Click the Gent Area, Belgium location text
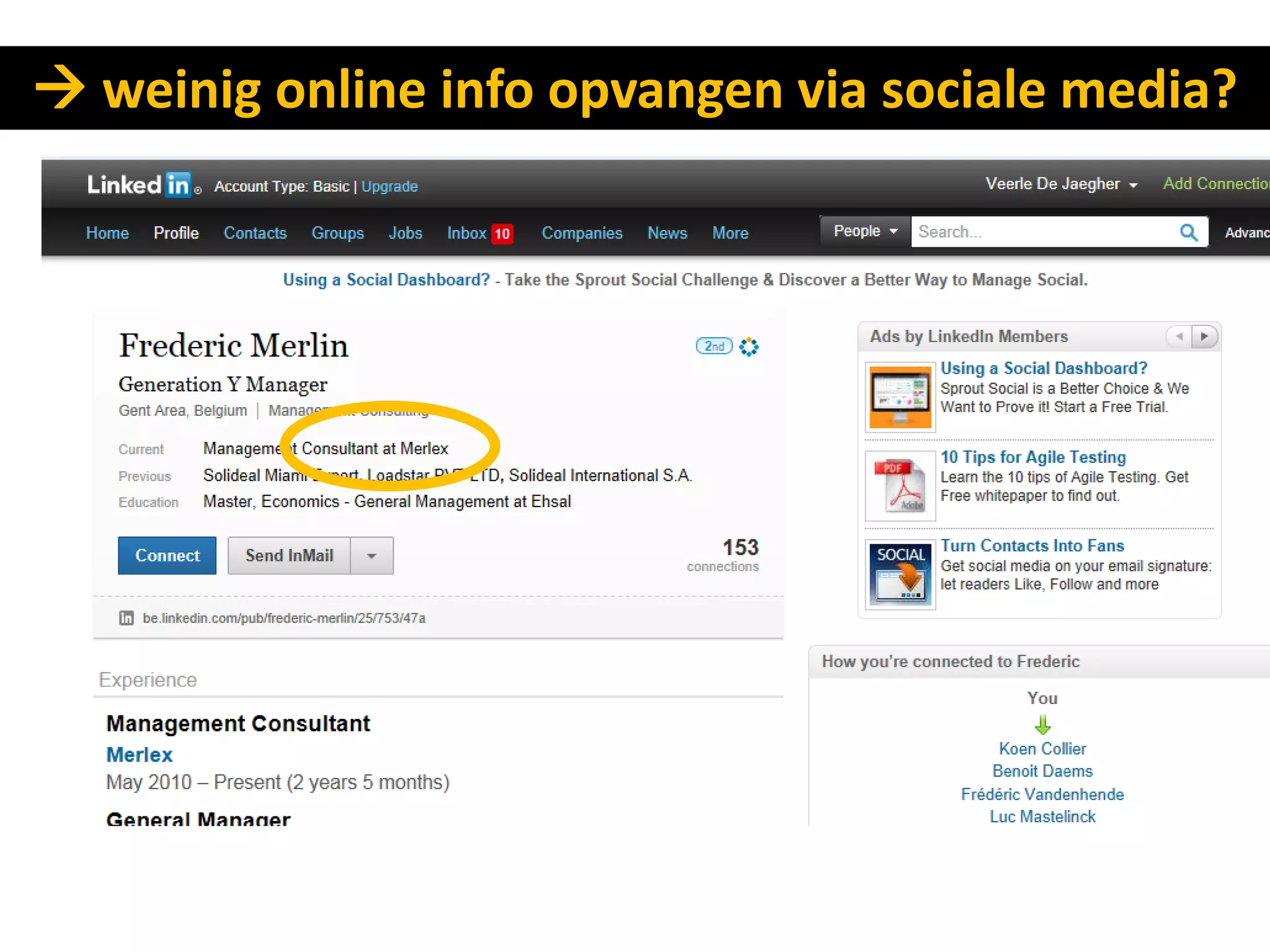The width and height of the screenshot is (1270, 952). [x=183, y=411]
